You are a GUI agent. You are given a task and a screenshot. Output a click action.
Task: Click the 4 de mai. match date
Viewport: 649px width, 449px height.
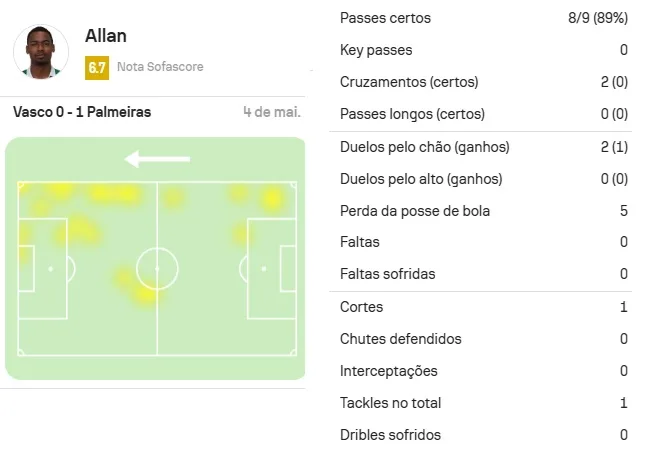[x=272, y=112]
